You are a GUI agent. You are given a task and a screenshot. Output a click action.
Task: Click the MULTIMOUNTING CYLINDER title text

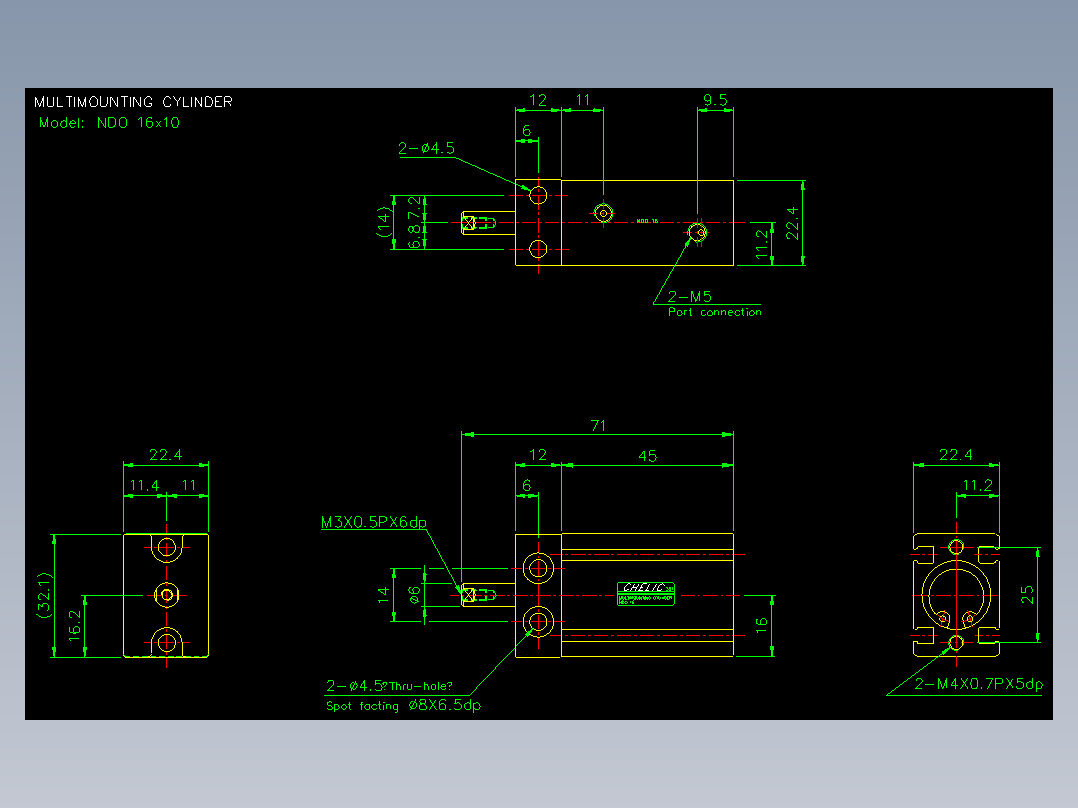click(133, 102)
